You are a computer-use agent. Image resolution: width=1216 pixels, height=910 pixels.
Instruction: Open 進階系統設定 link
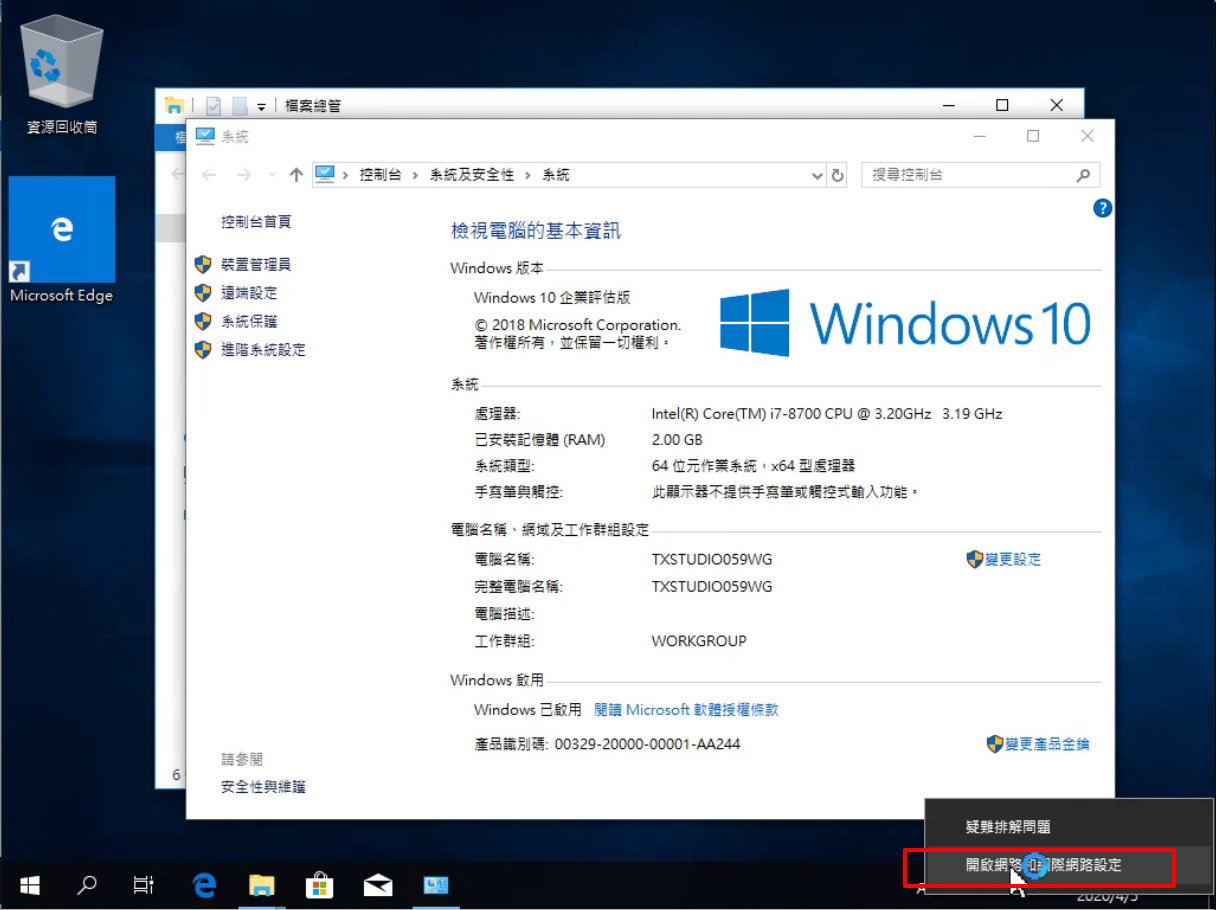coord(263,350)
